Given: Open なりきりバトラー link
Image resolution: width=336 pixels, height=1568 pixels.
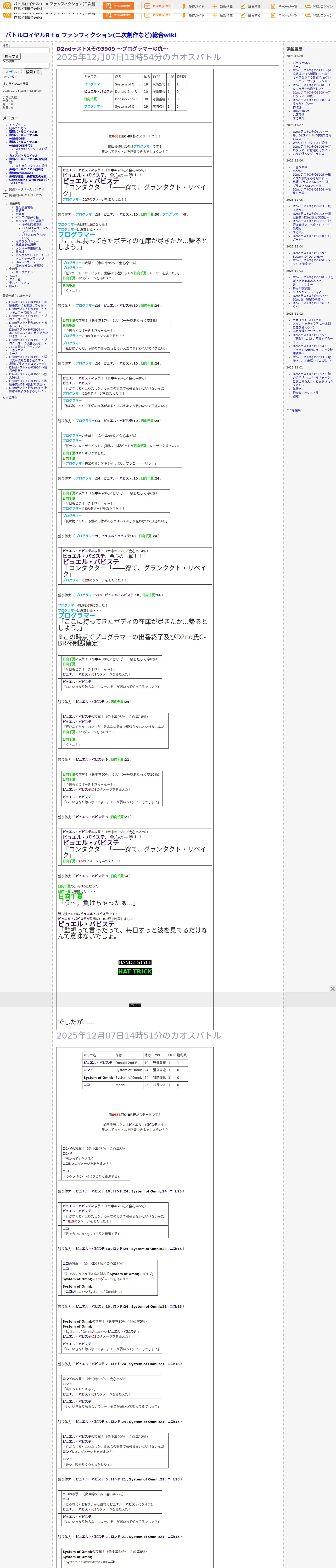Looking at the screenshot, I should pos(27,242).
